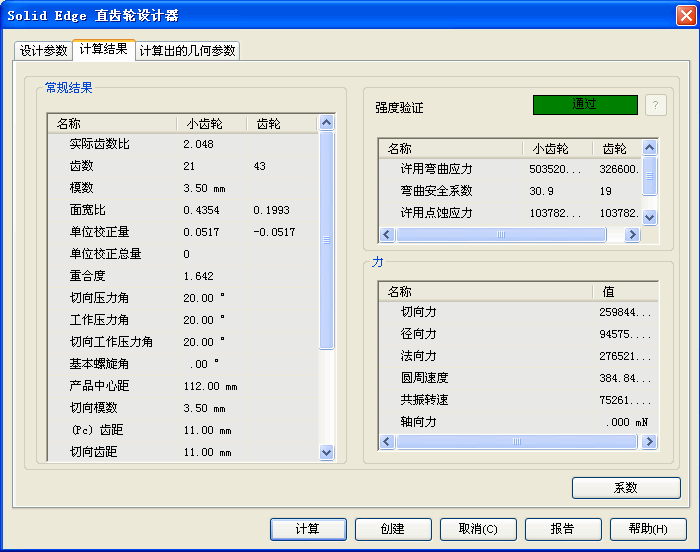Select the 计算结果 tab
This screenshot has width=700, height=552.
103,50
